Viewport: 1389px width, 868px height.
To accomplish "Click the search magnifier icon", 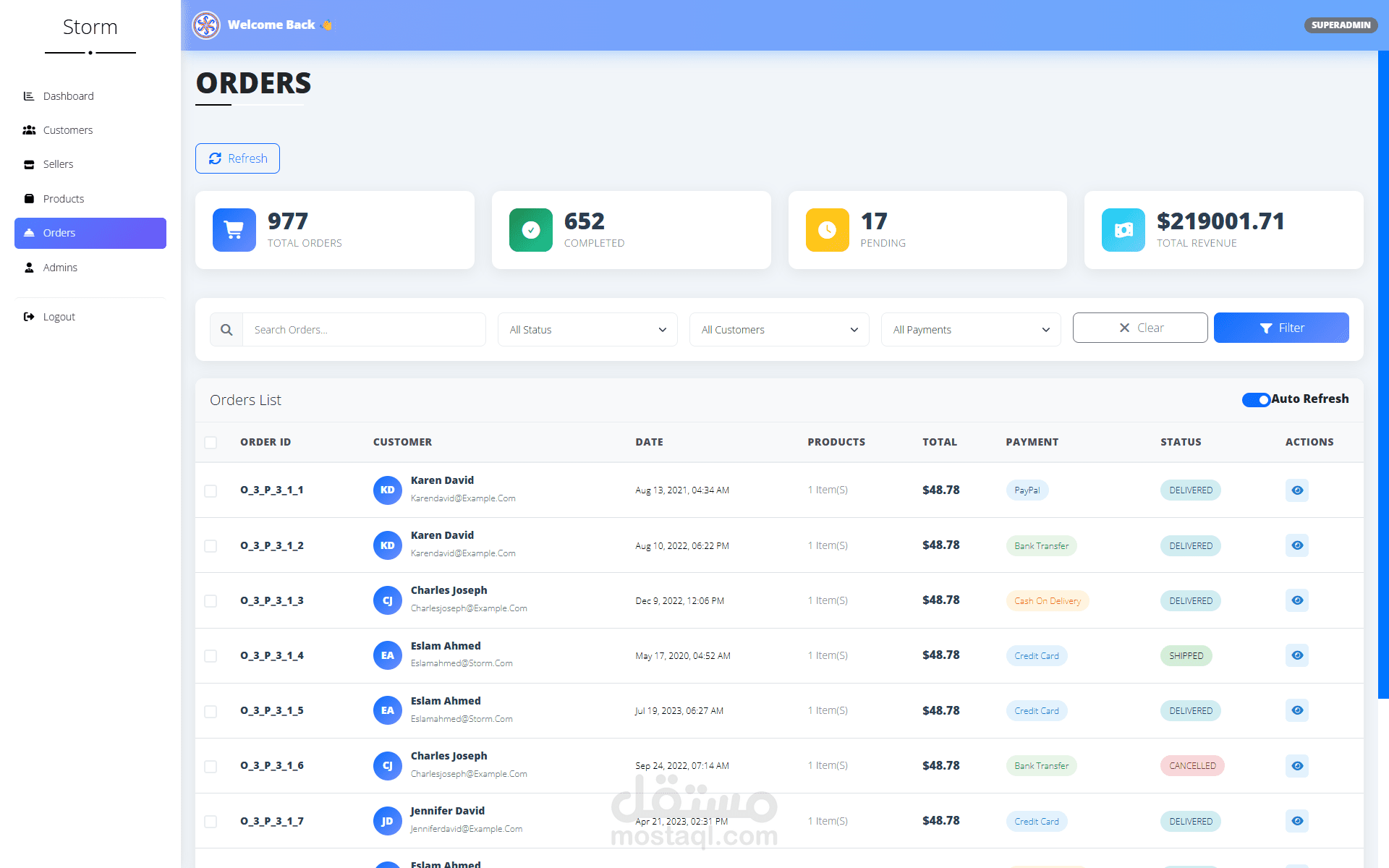I will point(226,330).
